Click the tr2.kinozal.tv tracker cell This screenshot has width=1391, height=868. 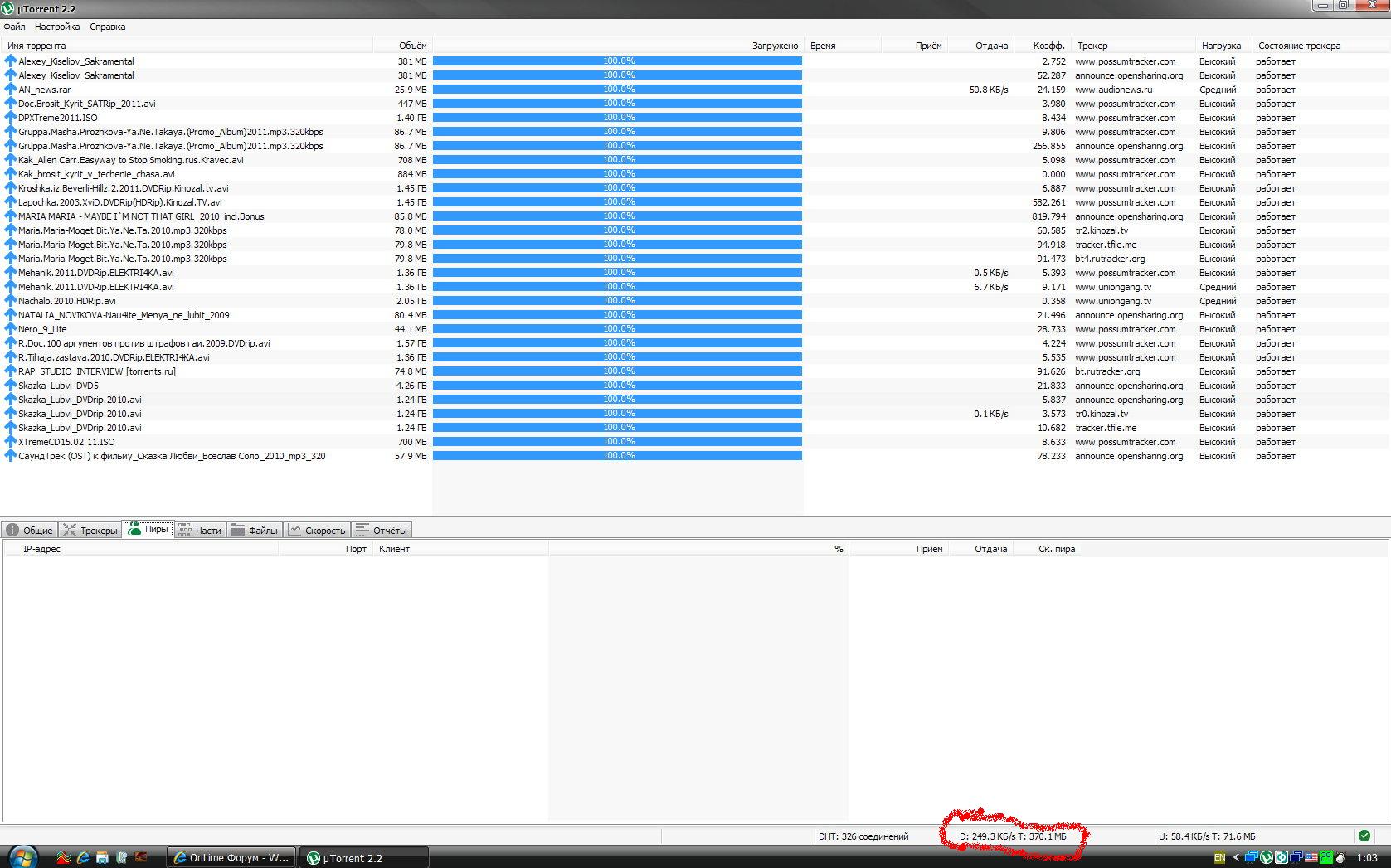pyautogui.click(x=1102, y=230)
